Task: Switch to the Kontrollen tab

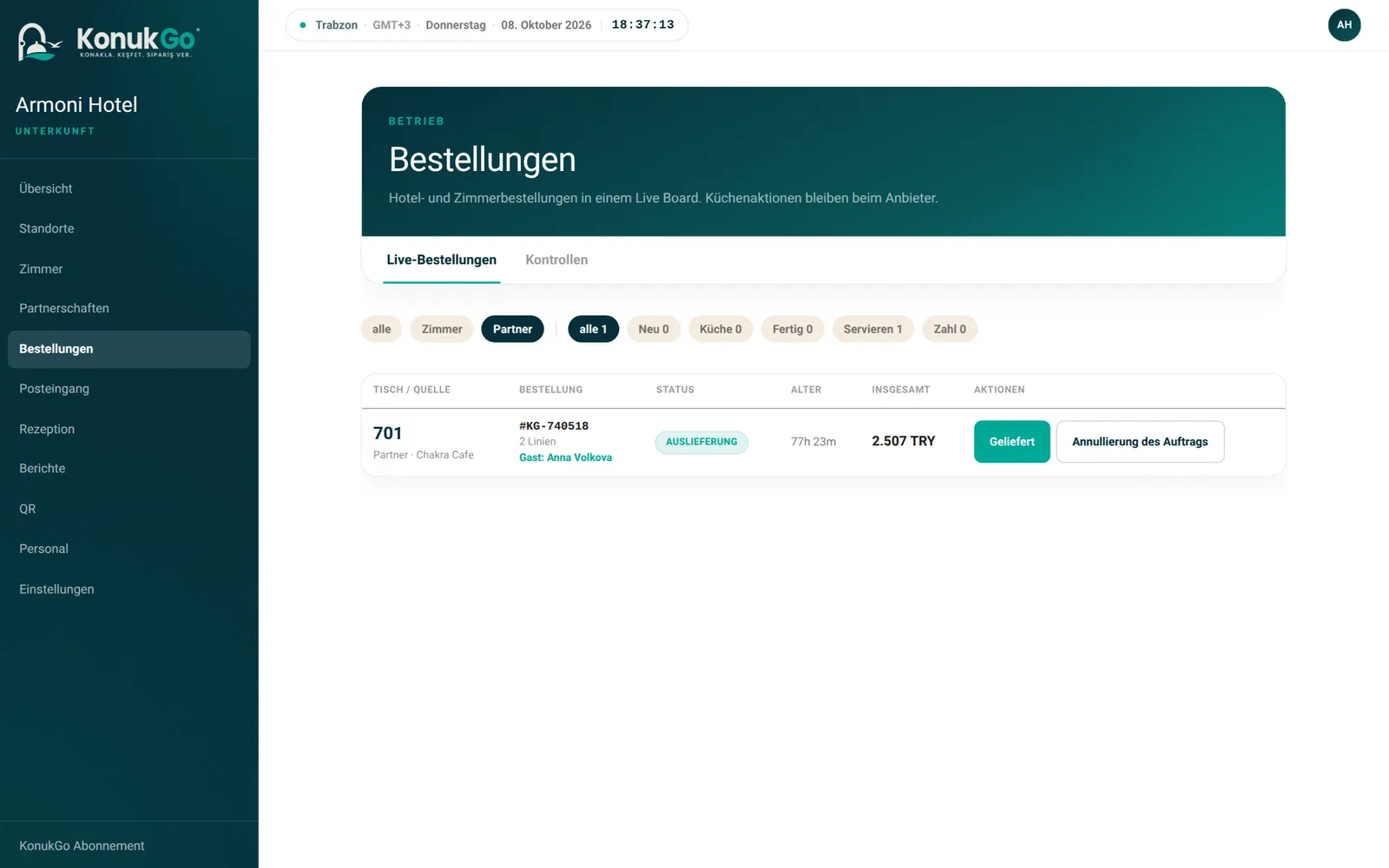Action: coord(556,260)
